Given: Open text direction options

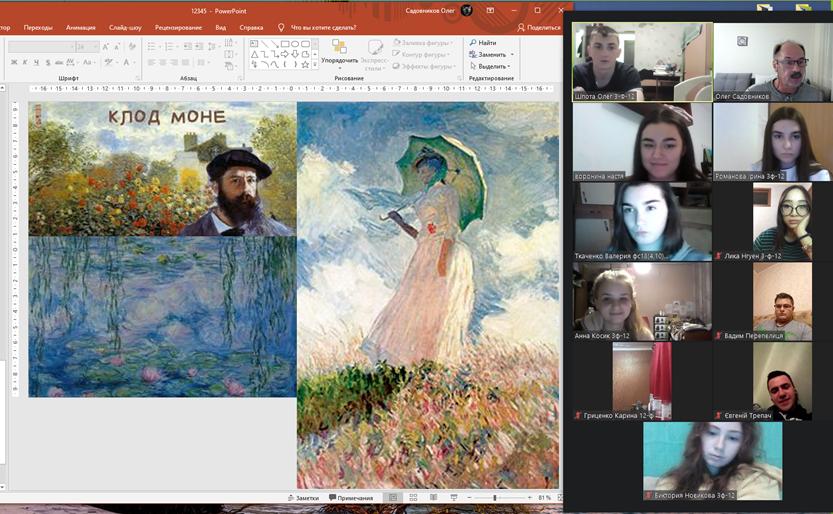Looking at the screenshot, I should pos(229,42).
